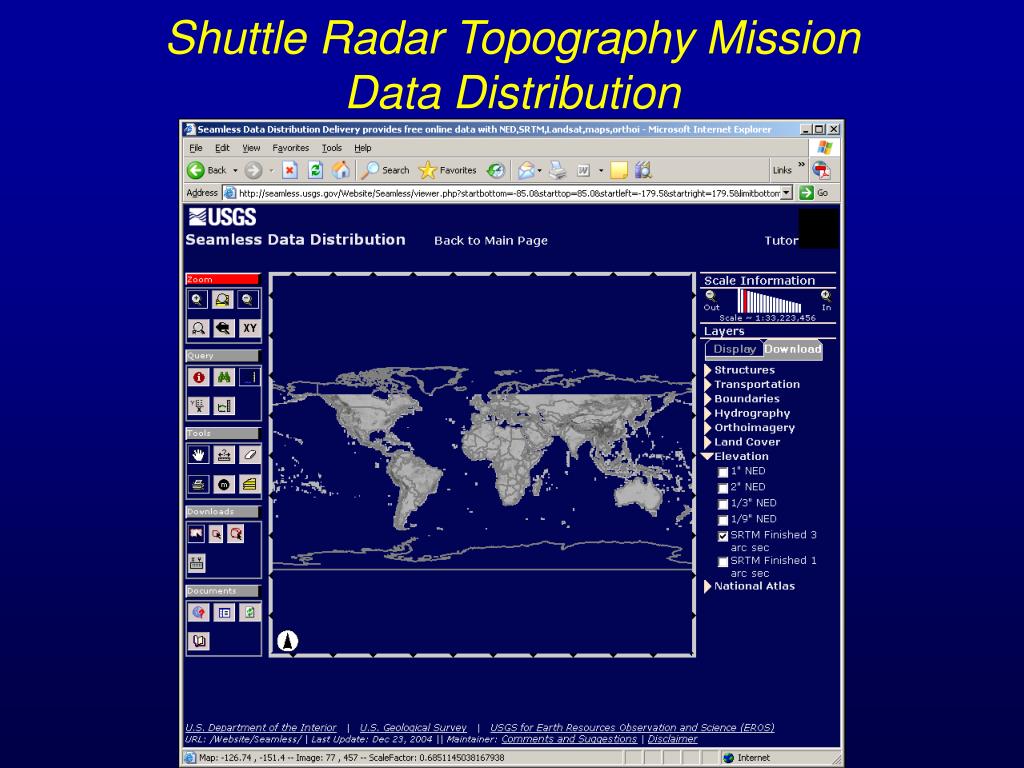Image resolution: width=1024 pixels, height=768 pixels.
Task: Select the zoom out magnifier tool
Action: [248, 300]
